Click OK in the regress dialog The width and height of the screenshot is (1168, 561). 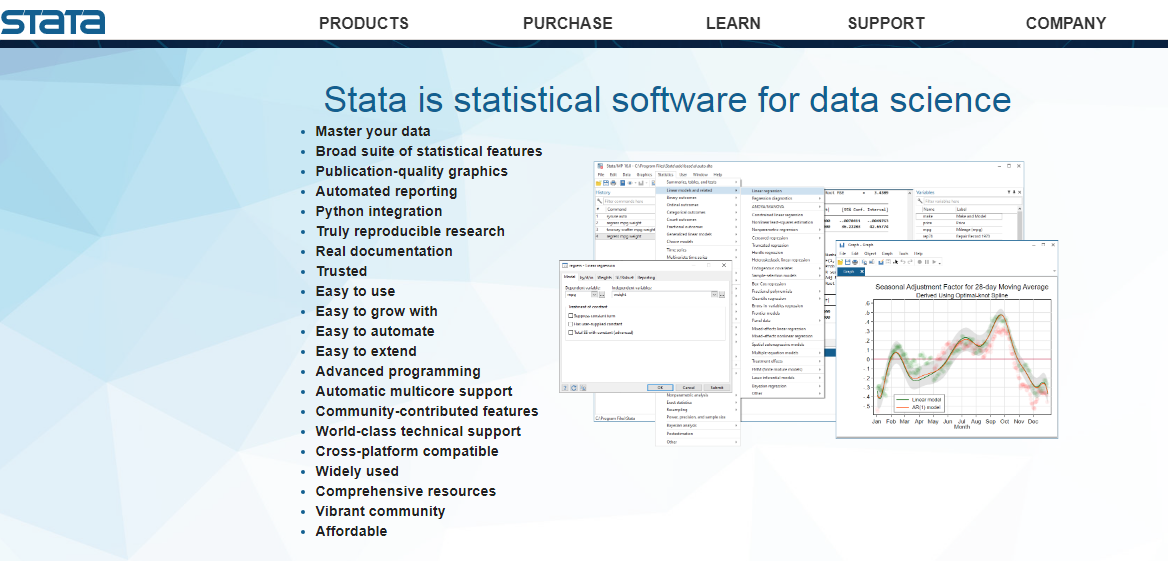pyautogui.click(x=660, y=387)
